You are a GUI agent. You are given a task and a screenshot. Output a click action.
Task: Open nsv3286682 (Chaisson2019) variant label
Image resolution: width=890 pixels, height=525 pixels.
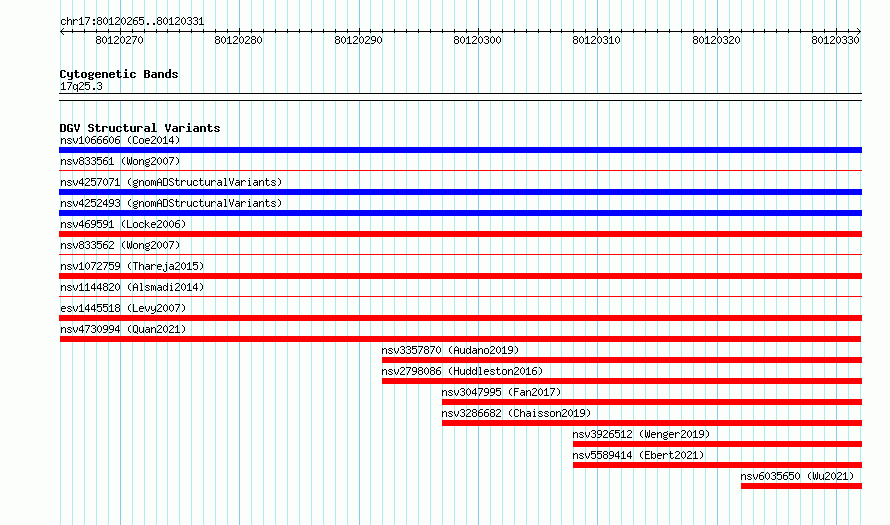516,413
